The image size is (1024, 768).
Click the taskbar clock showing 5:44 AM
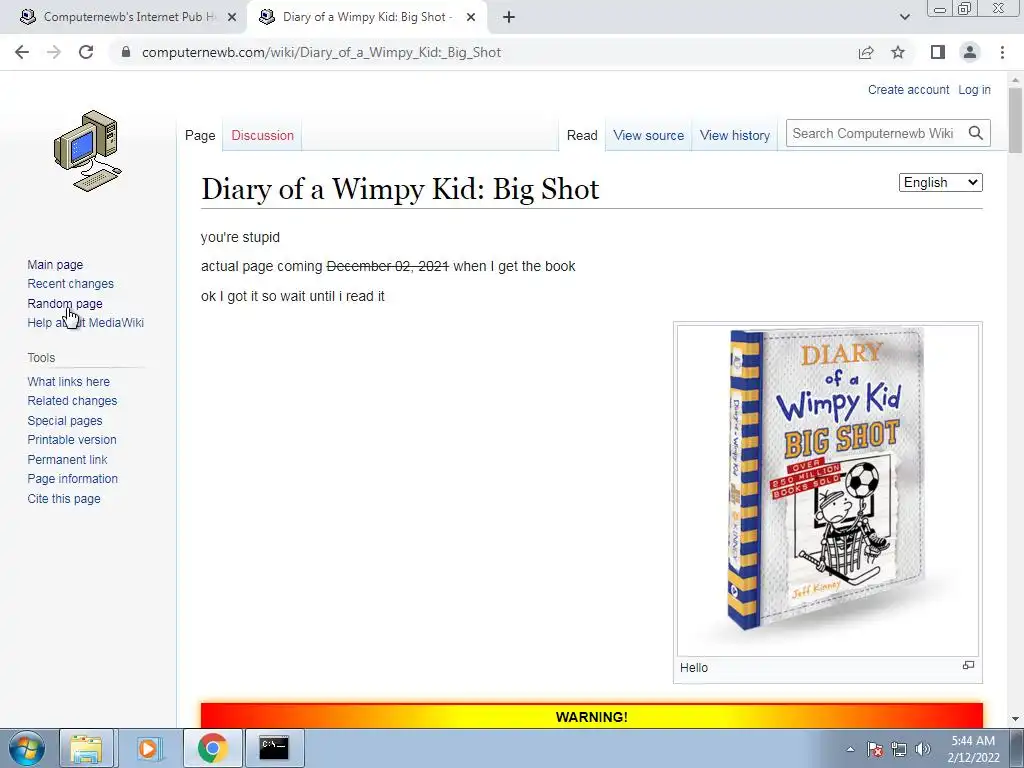pyautogui.click(x=973, y=749)
